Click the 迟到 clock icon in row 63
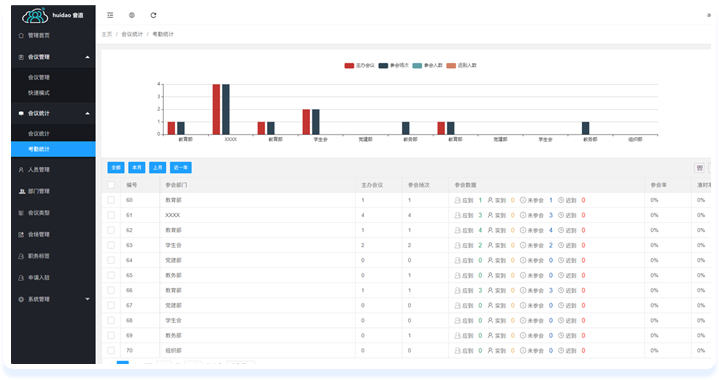This screenshot has height=380, width=719. pos(561,245)
